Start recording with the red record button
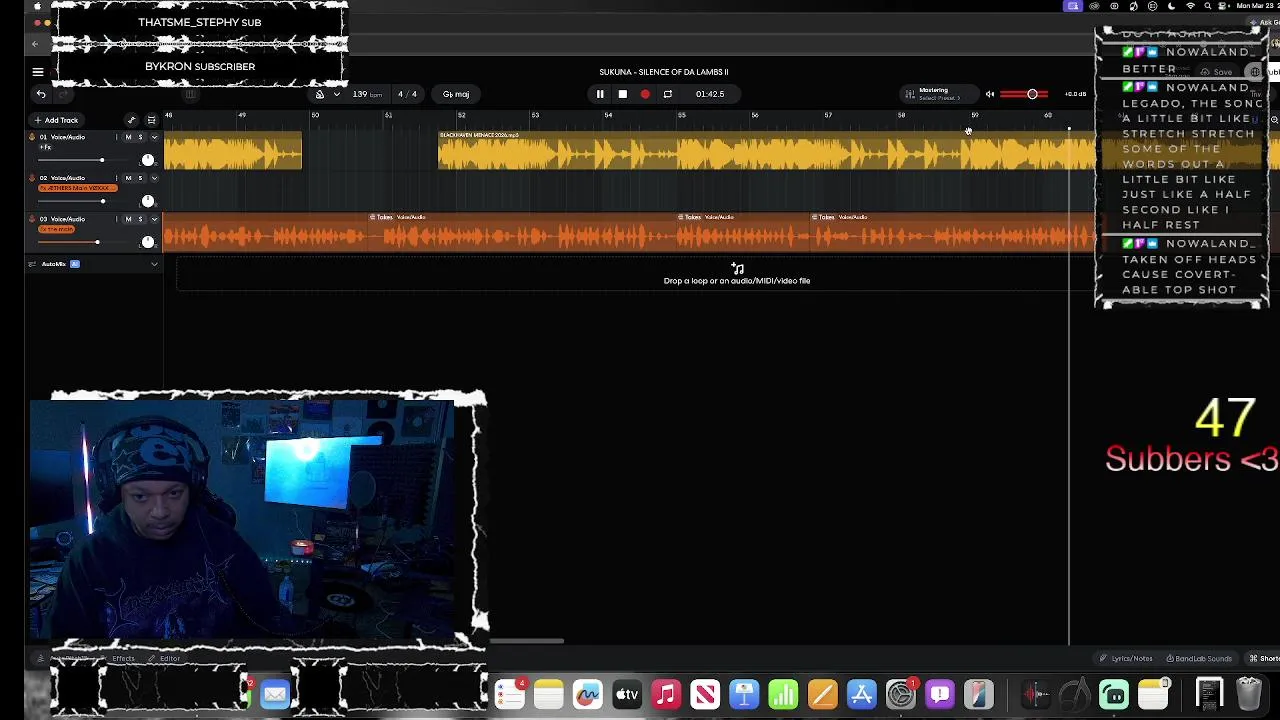This screenshot has width=1280, height=720. 645,94
